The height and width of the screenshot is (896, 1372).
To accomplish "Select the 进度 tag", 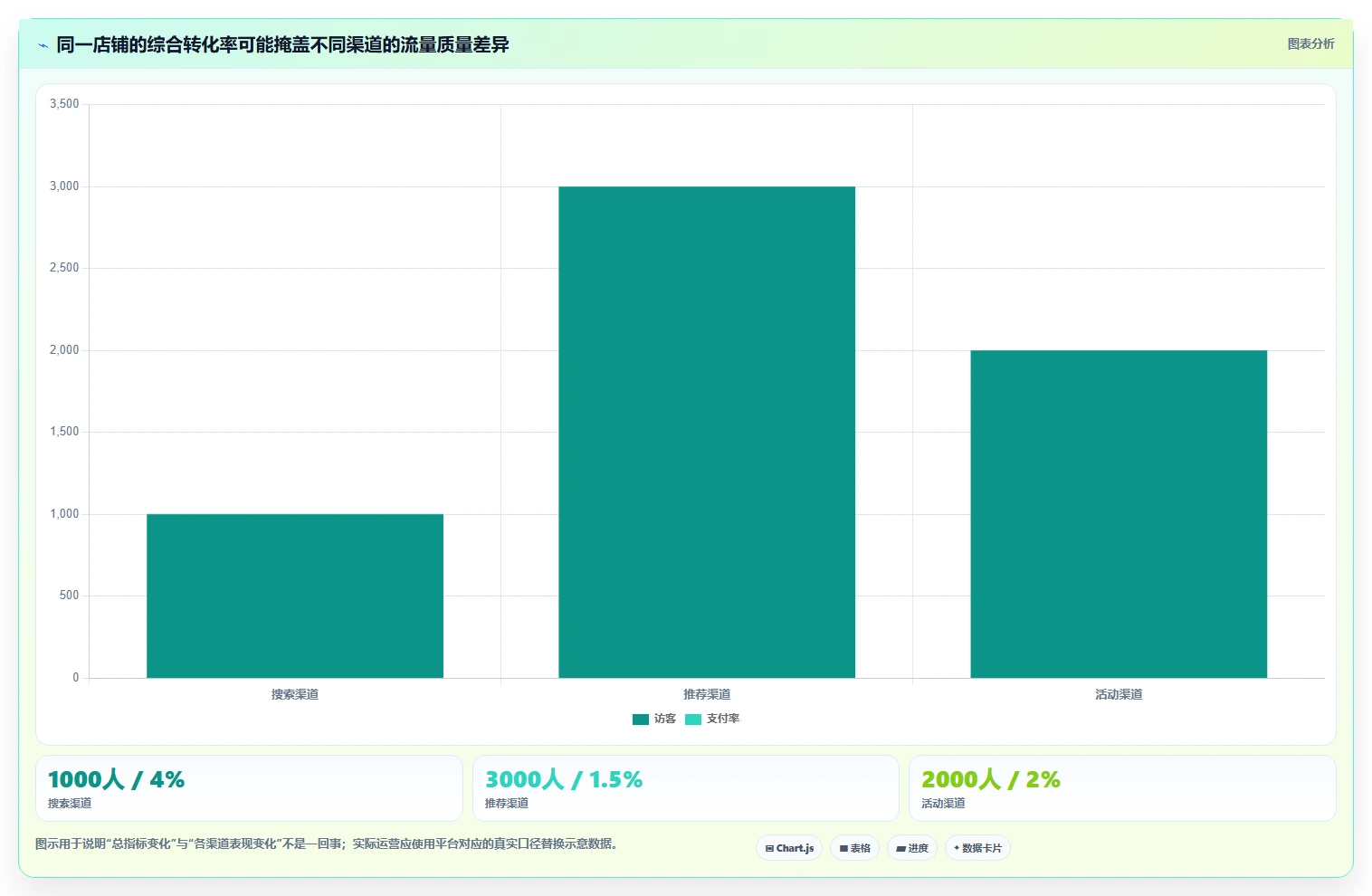I will pos(912,848).
